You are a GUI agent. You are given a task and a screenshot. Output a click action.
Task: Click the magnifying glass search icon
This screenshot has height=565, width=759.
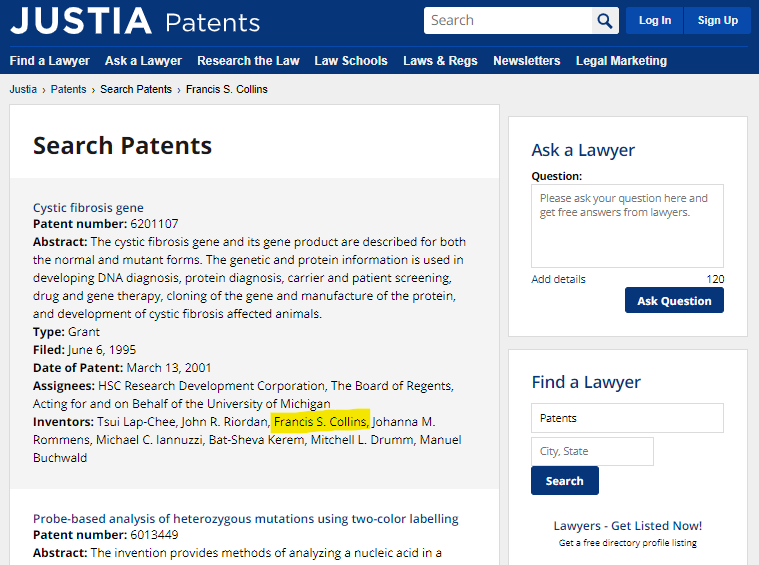point(605,20)
